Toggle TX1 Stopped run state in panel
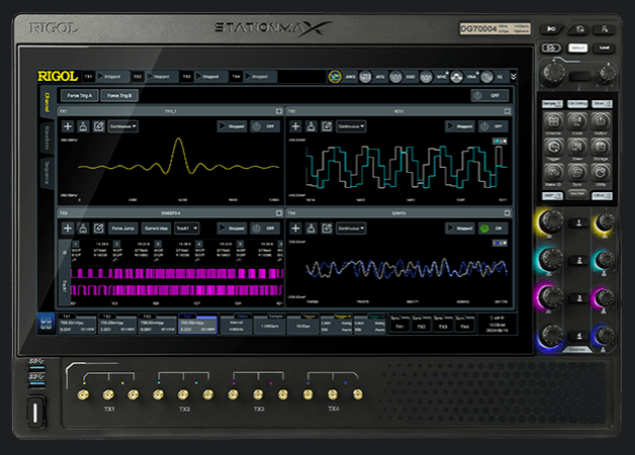 point(232,126)
